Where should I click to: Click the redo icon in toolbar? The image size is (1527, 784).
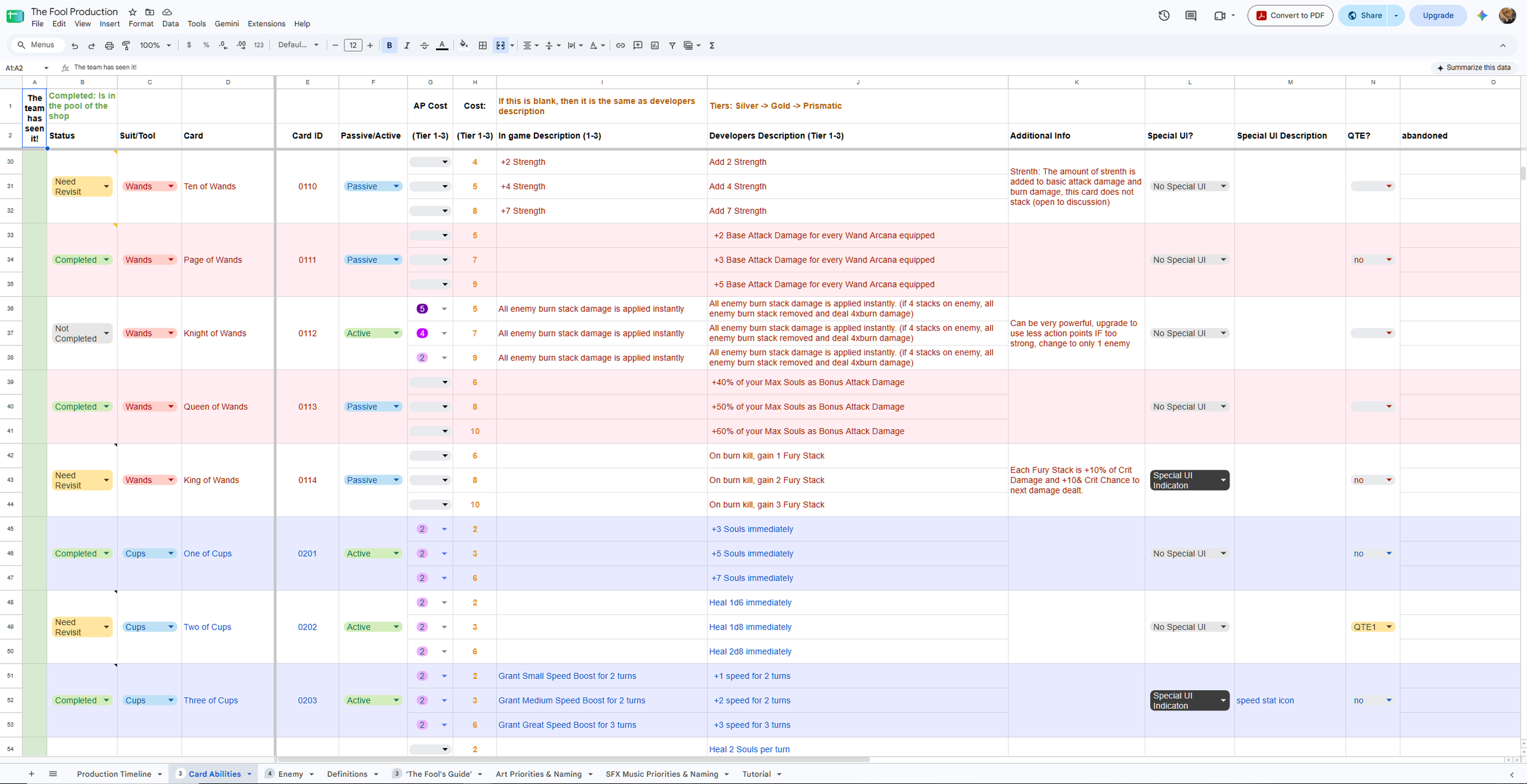(92, 45)
